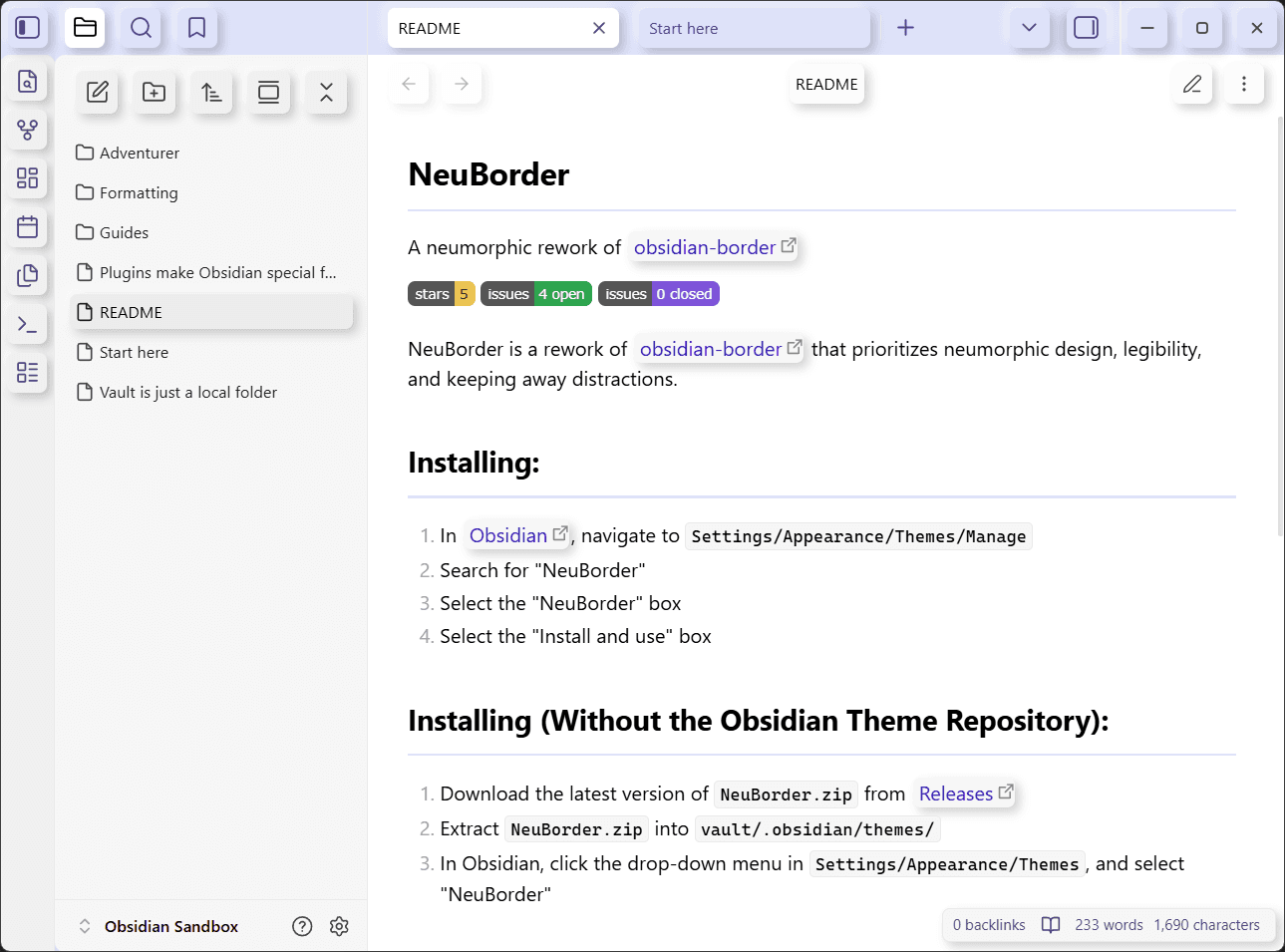
Task: Click the document vertical scrollbar
Action: [x=1281, y=327]
